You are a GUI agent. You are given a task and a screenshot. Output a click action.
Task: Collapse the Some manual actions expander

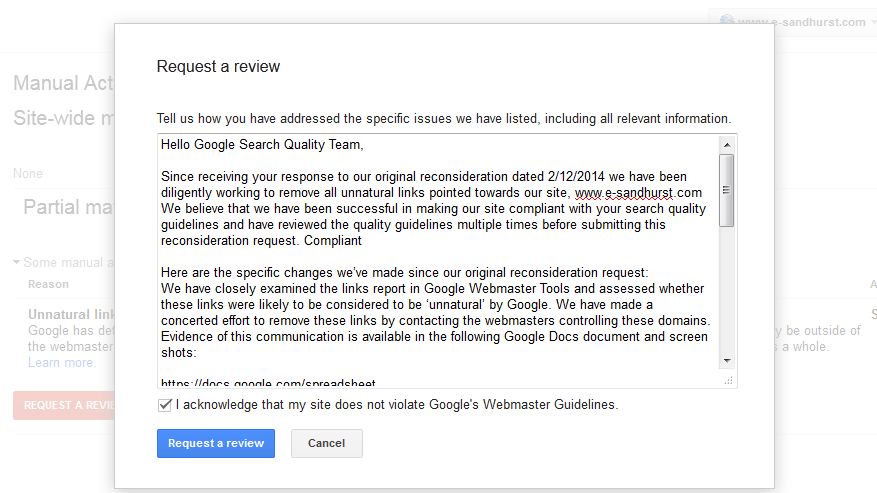[17, 262]
